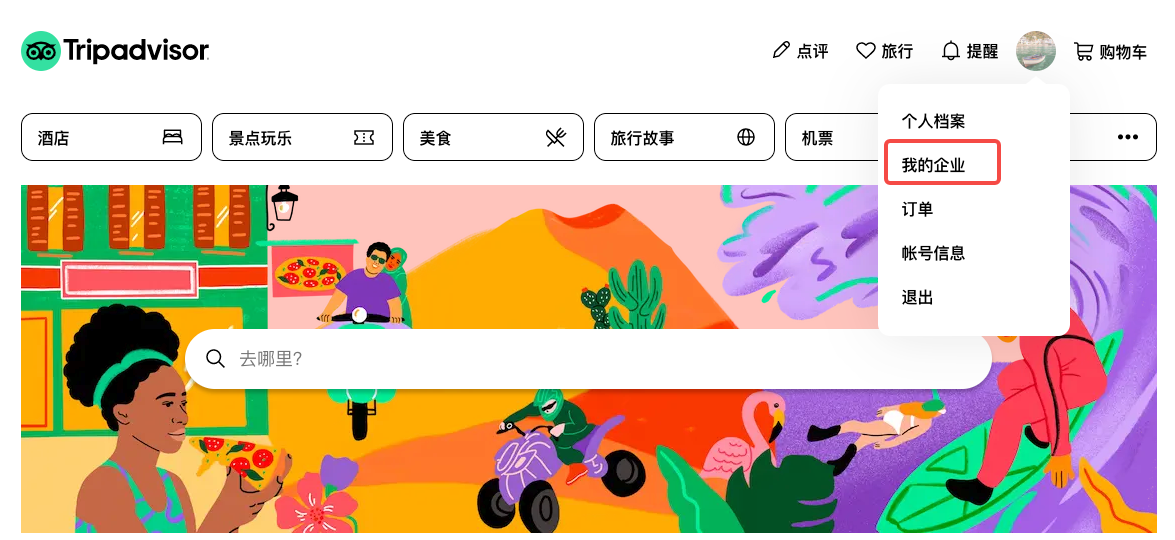
Task: Click the pencil icon next to 点评
Action: 781,51
